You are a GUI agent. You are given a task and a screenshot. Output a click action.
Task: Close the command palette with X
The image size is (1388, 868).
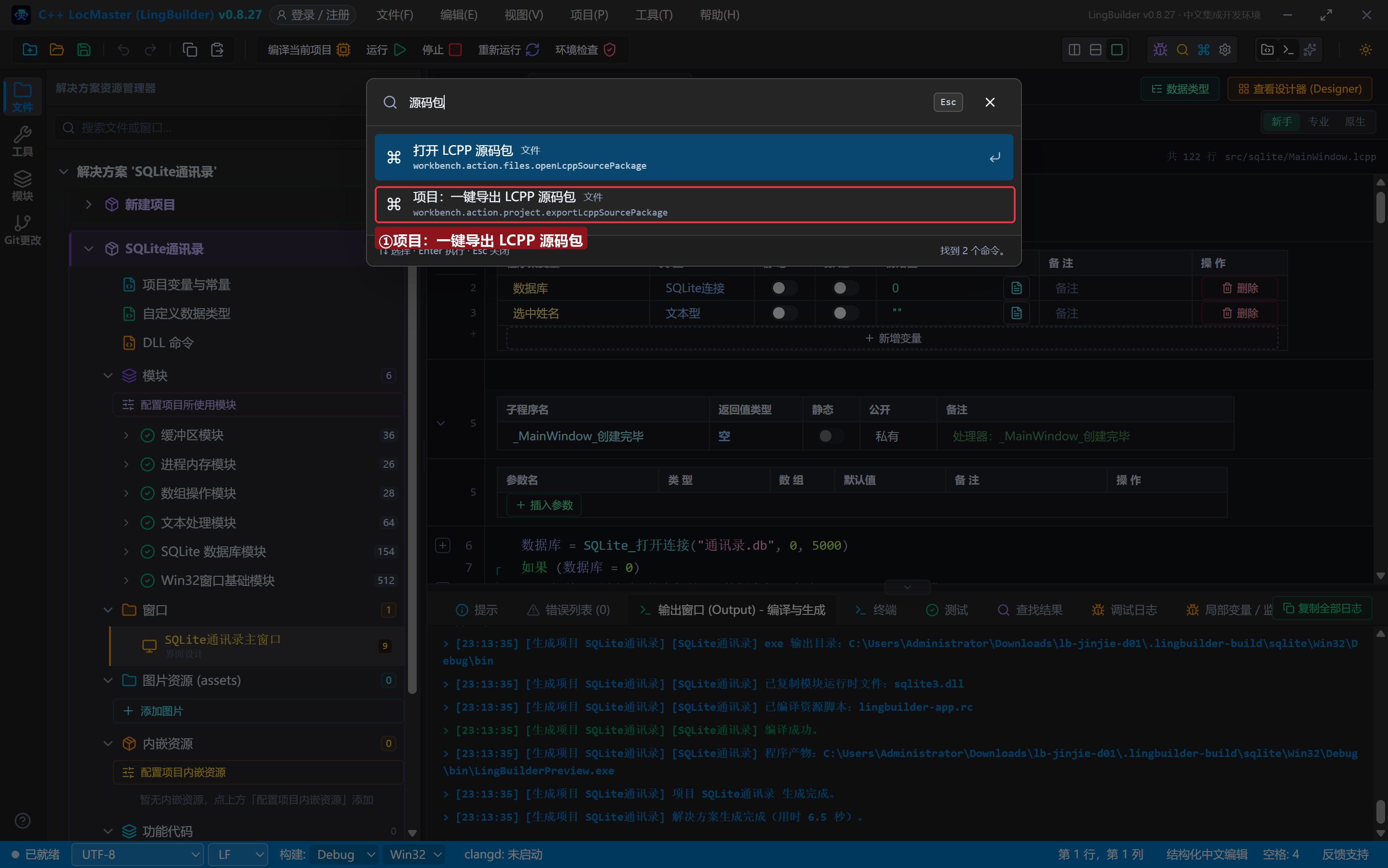990,102
